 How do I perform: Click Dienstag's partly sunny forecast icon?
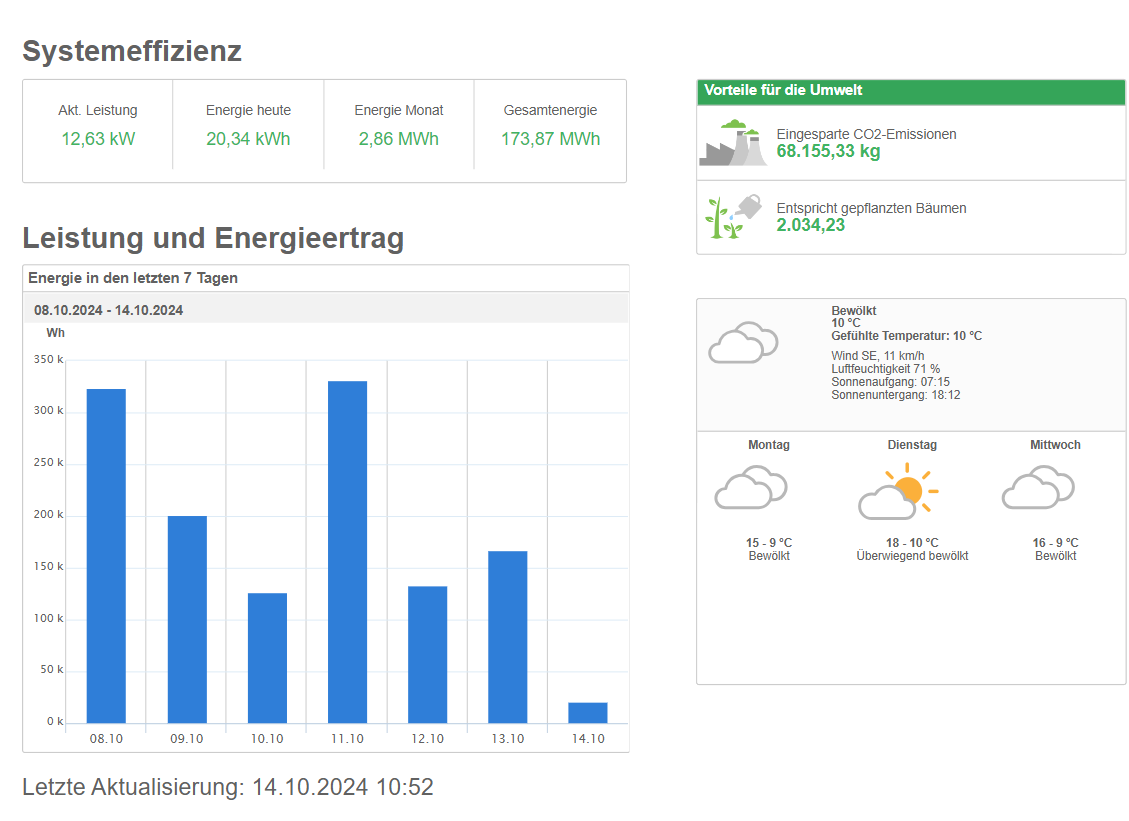[897, 492]
